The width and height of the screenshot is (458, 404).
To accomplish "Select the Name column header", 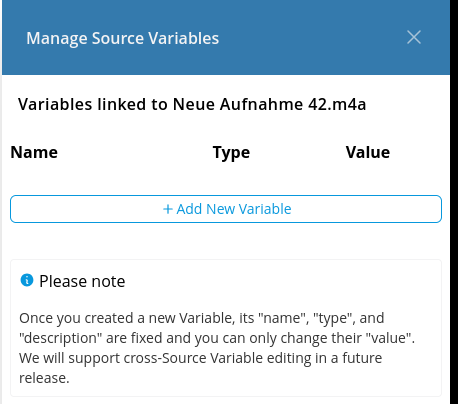I will click(34, 152).
